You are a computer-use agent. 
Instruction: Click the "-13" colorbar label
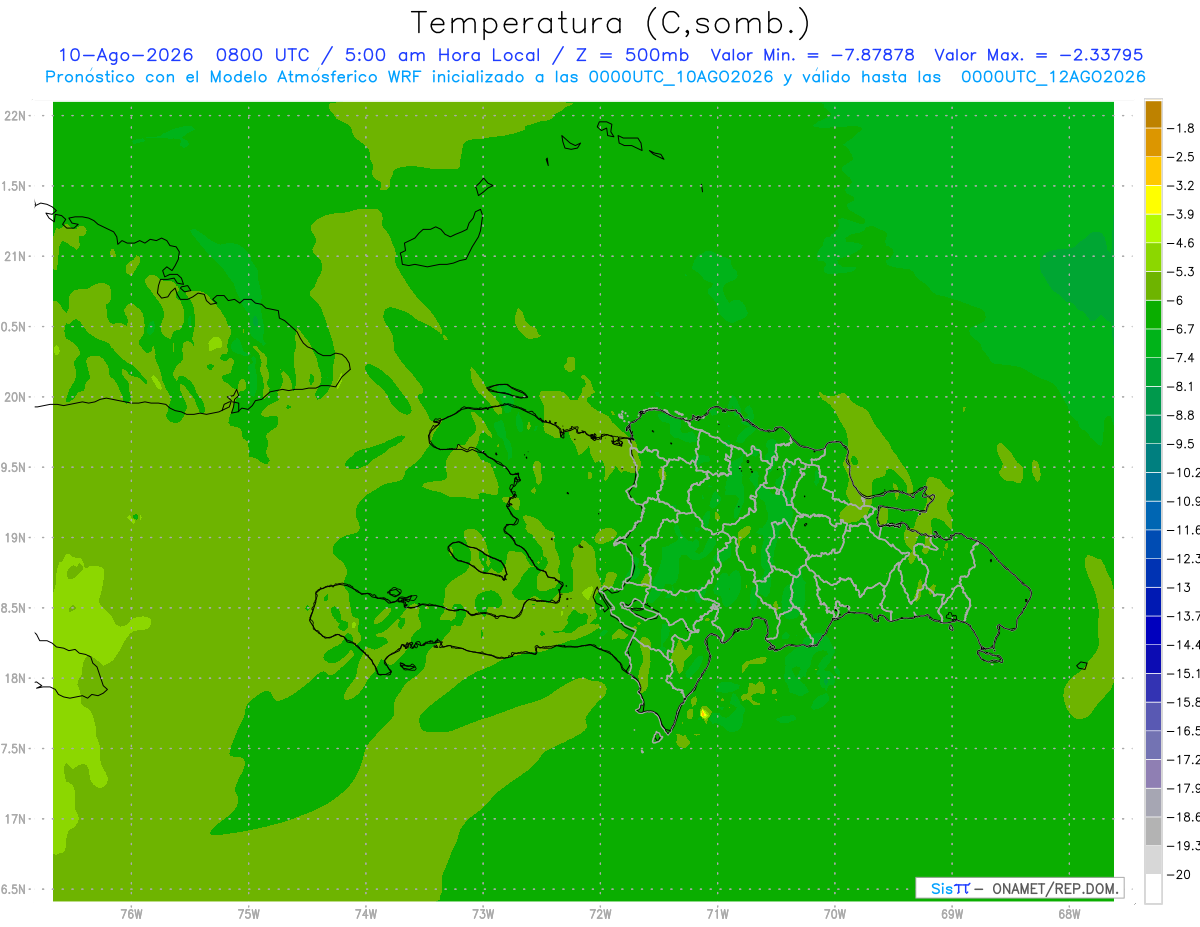pos(1180,587)
